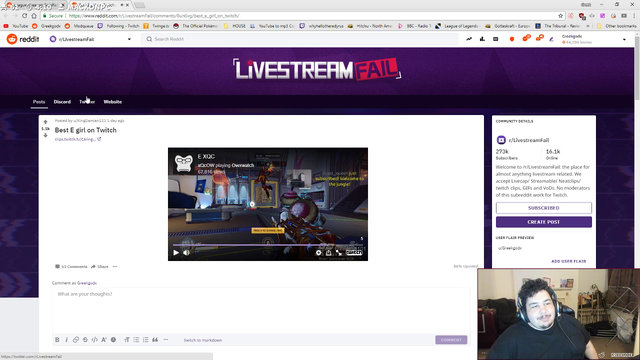
Task: Open the Twitter tab
Action: tap(87, 102)
